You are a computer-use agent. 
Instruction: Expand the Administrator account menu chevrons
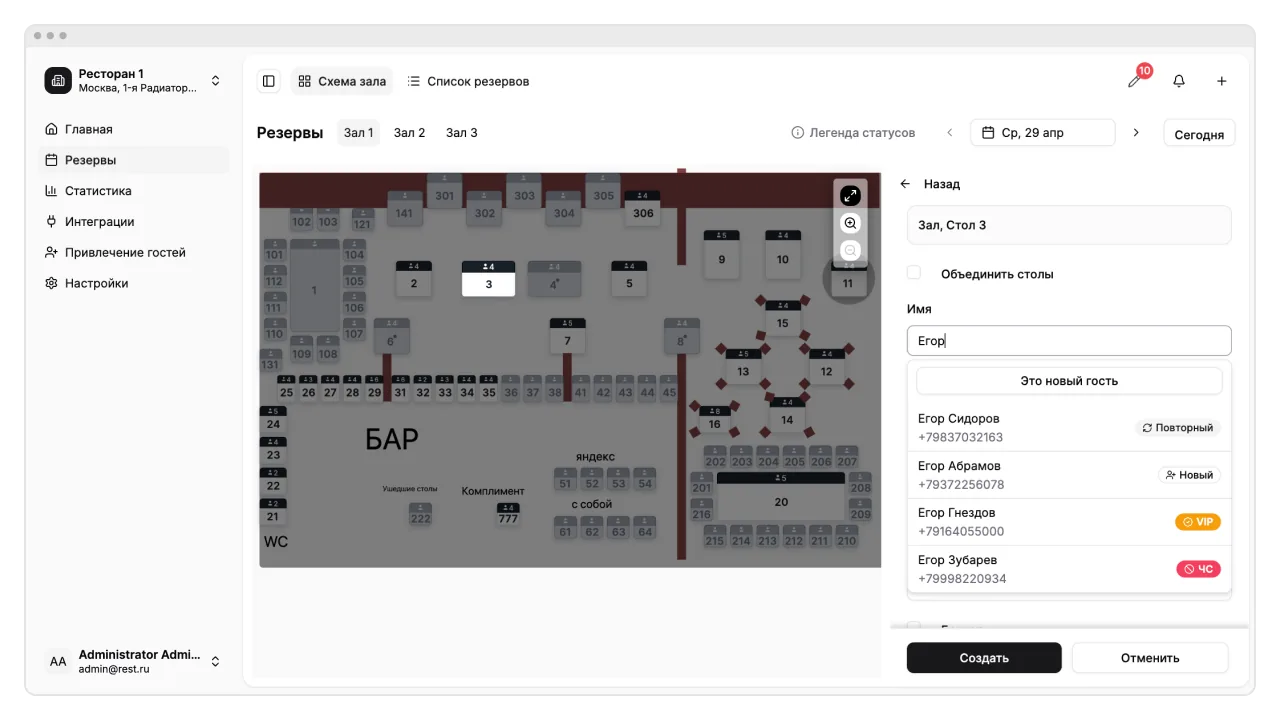(215, 661)
